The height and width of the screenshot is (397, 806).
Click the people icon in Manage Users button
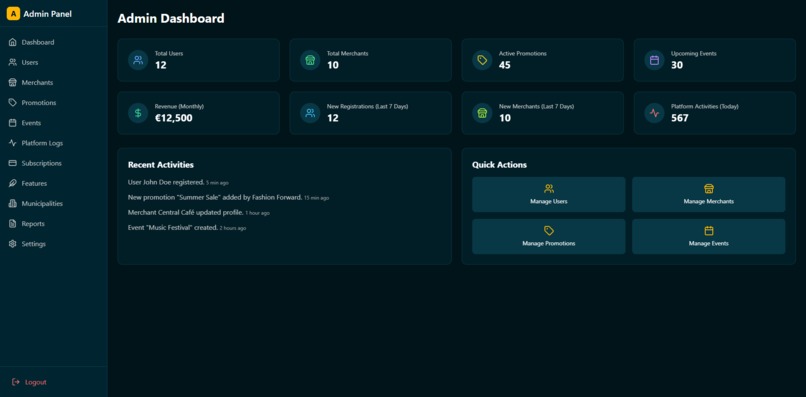click(x=549, y=189)
